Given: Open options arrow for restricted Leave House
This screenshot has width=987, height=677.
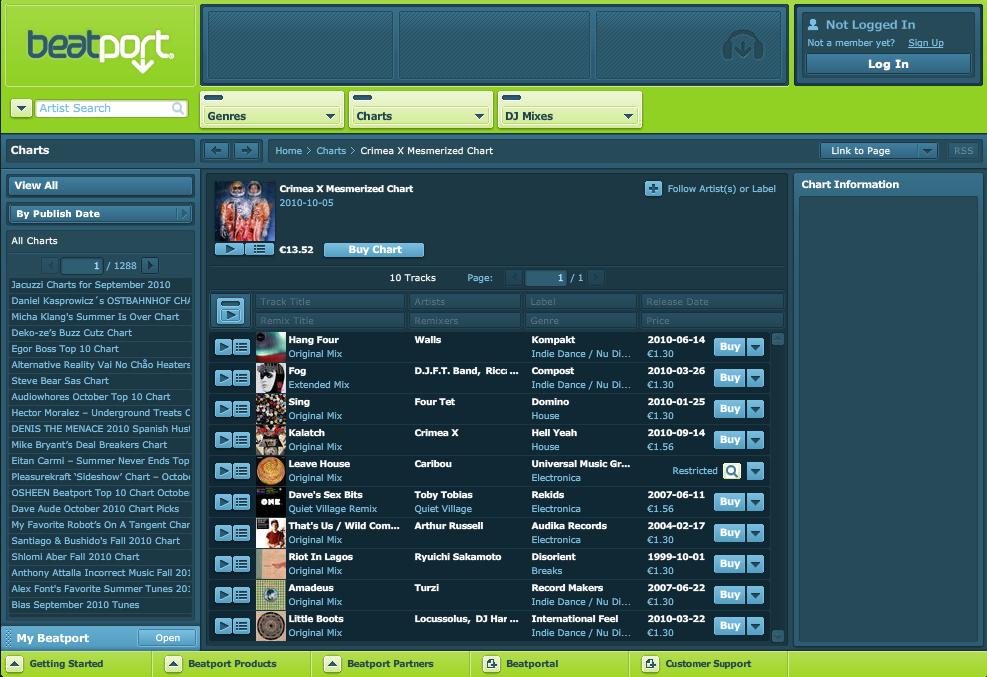Looking at the screenshot, I should (755, 471).
